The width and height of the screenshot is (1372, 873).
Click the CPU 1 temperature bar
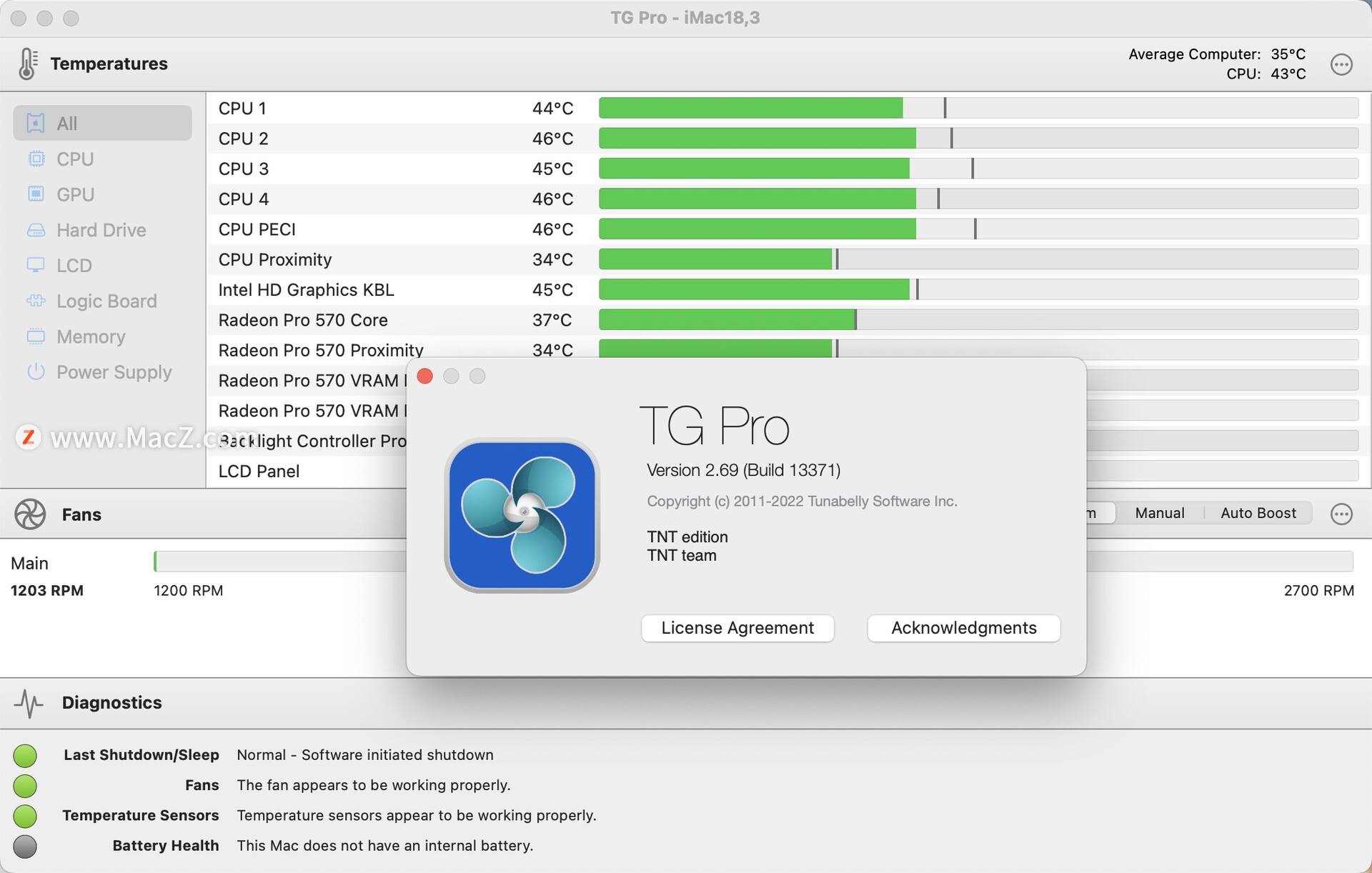click(978, 108)
